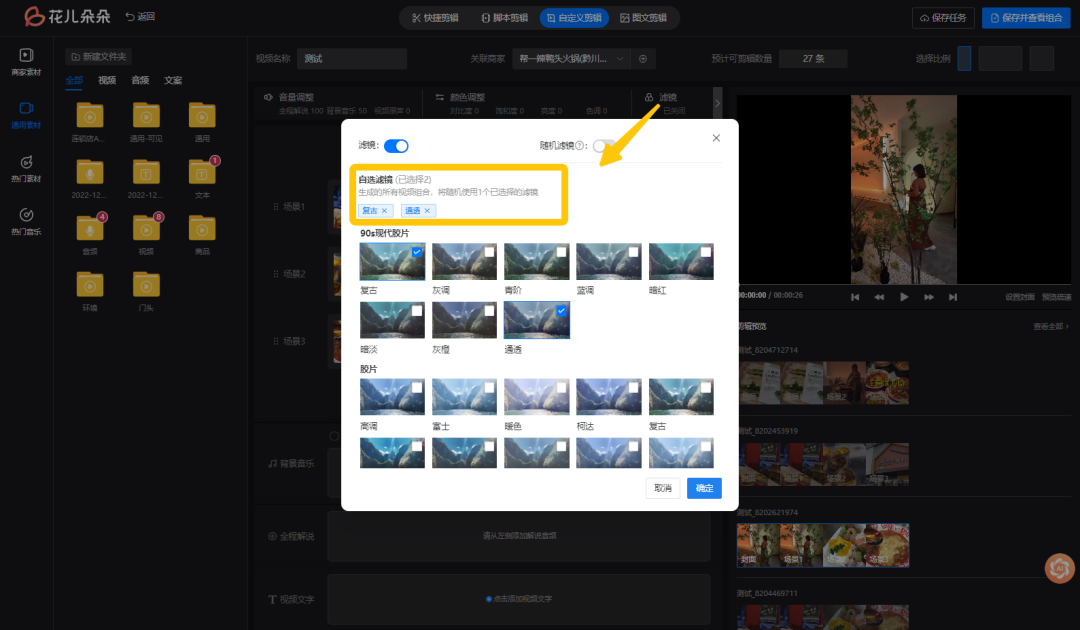Uncheck the 通透 filter checkbox
1080x630 pixels.
(x=561, y=311)
